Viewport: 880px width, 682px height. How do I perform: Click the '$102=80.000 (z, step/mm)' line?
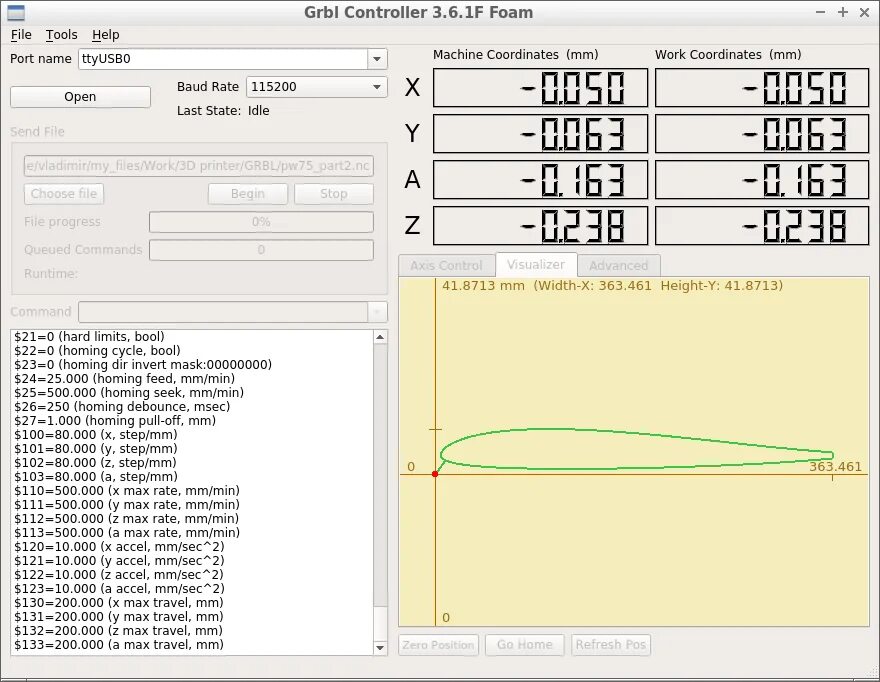coord(95,463)
